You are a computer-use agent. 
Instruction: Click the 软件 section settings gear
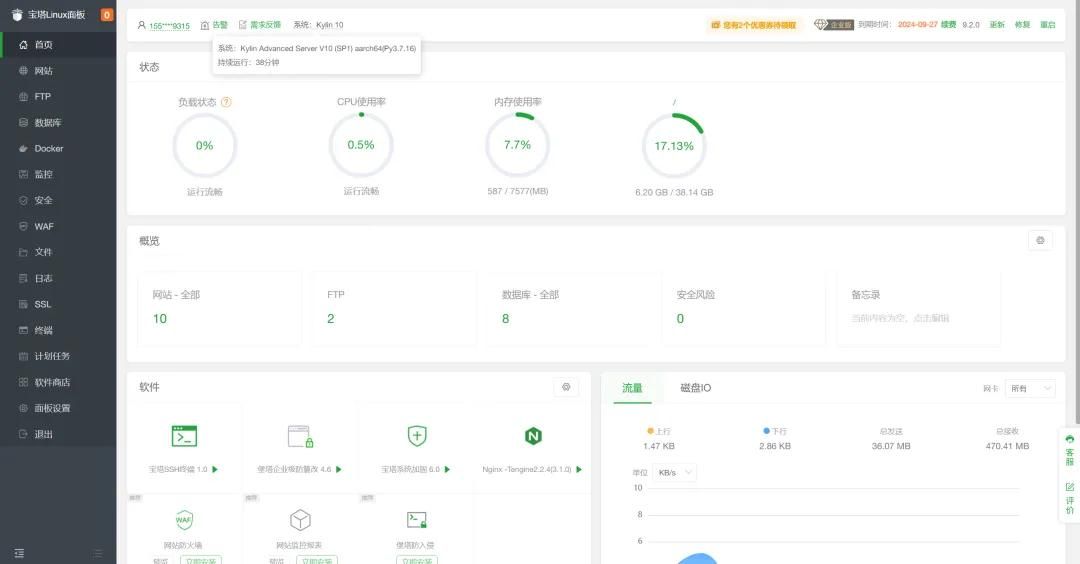coord(566,387)
